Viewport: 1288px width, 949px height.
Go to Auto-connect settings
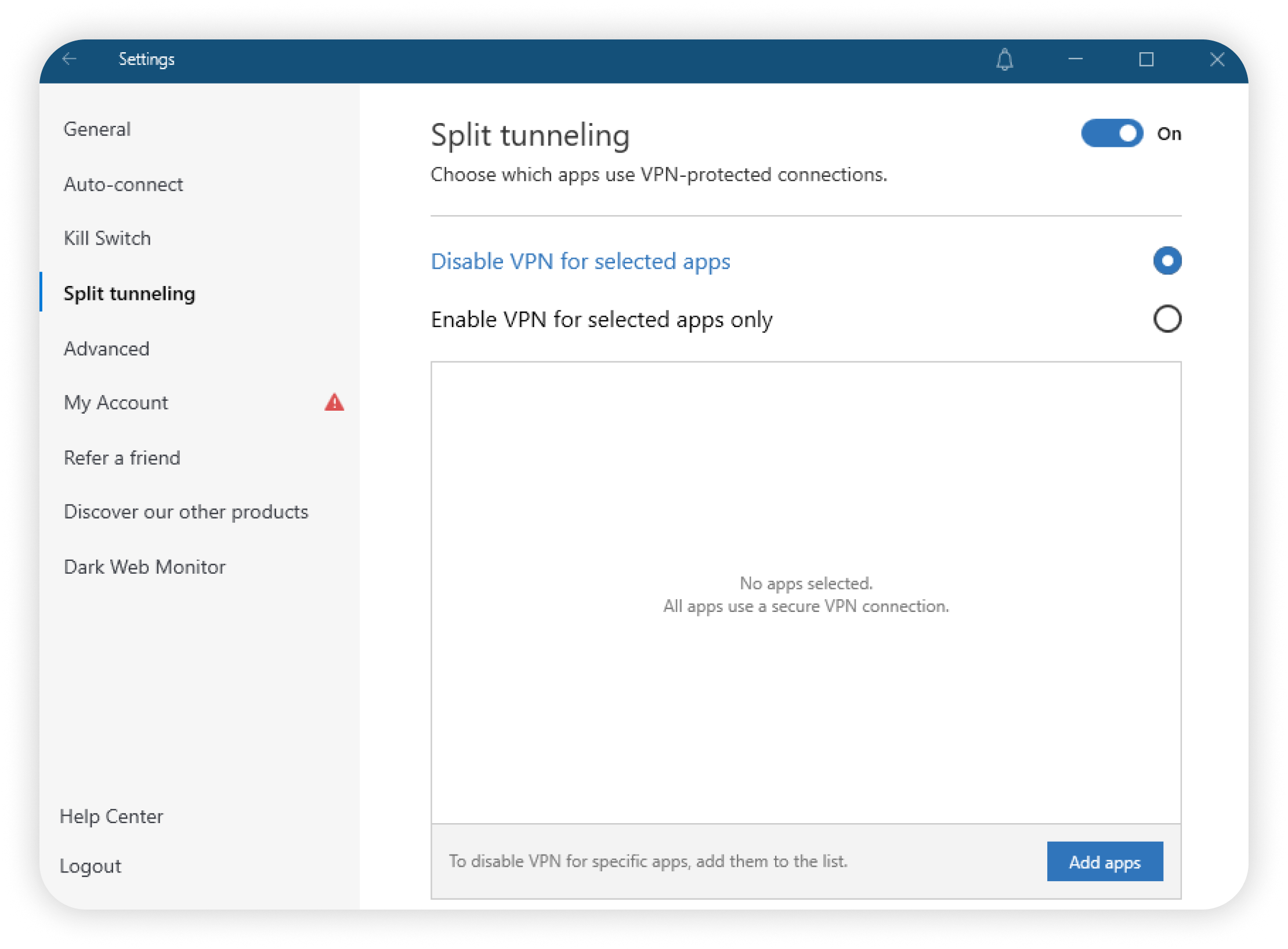point(123,184)
